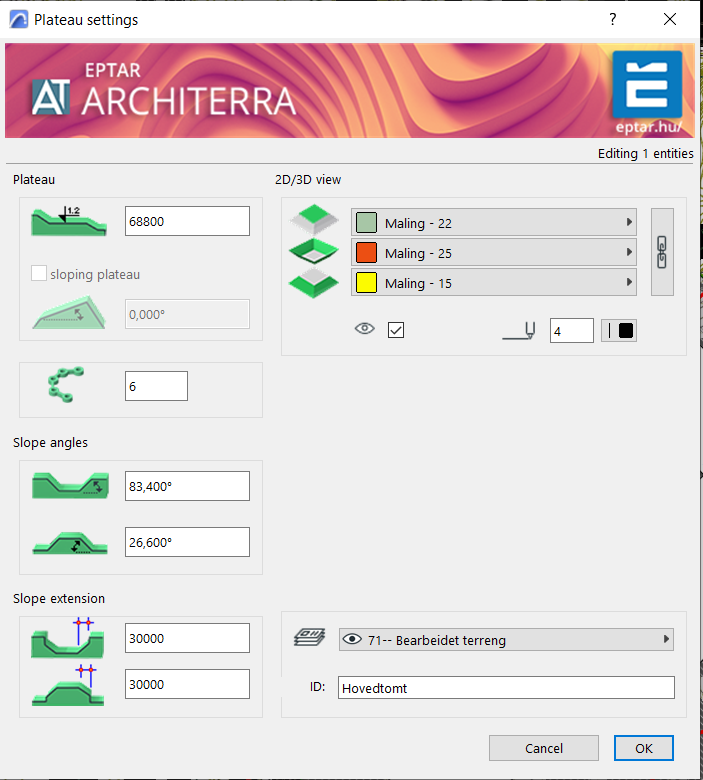Open the Maling - 22 material dropdown
The image size is (703, 780).
[x=494, y=223]
